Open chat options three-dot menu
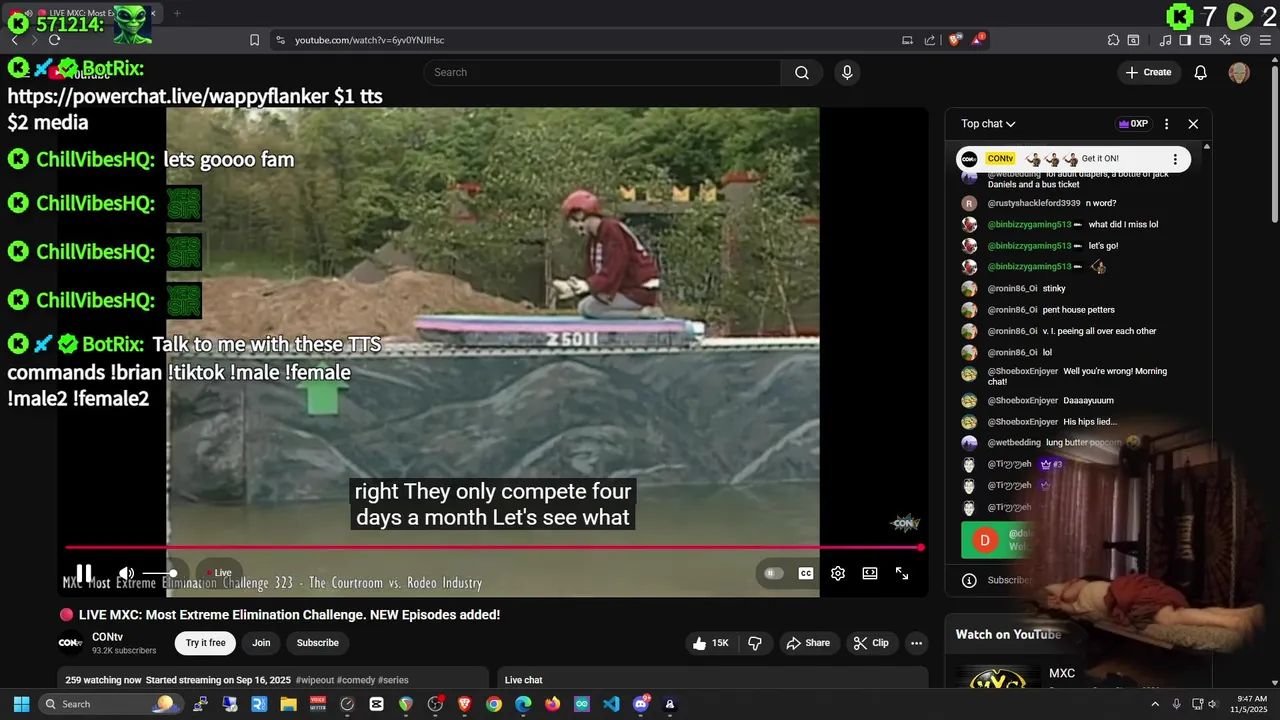Screen dimensions: 1280x720 coord(1166,124)
